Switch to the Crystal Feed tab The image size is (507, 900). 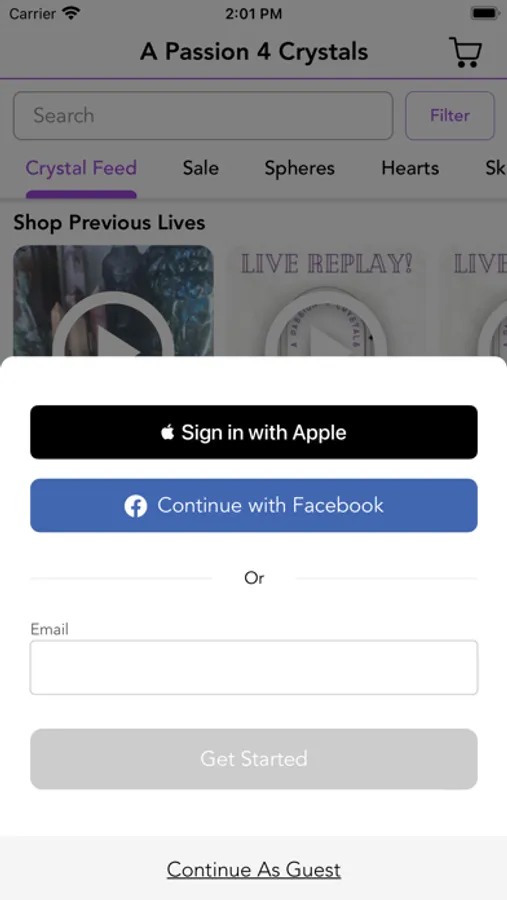tap(81, 168)
